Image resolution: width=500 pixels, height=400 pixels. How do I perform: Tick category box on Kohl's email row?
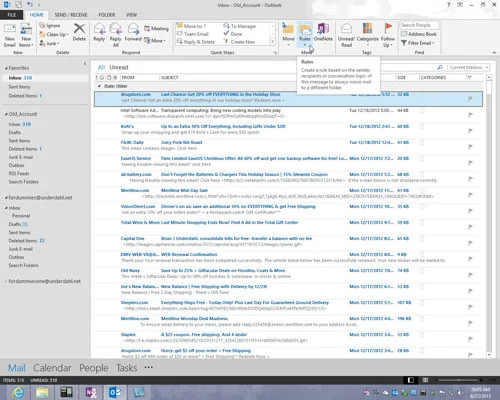[x=422, y=127]
